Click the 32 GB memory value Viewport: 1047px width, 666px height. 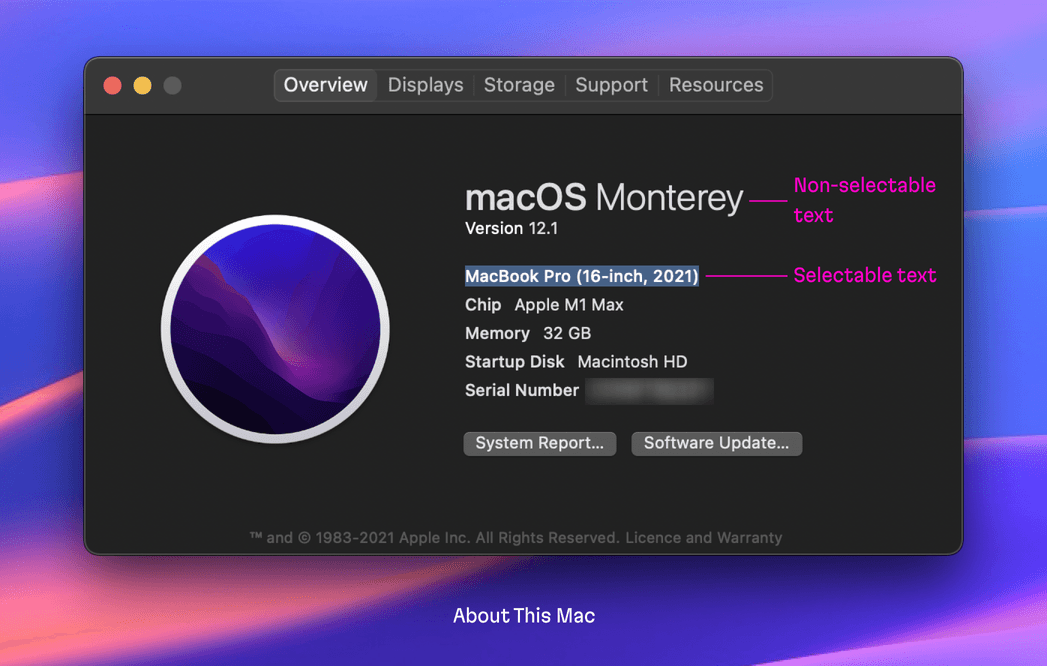[567, 333]
